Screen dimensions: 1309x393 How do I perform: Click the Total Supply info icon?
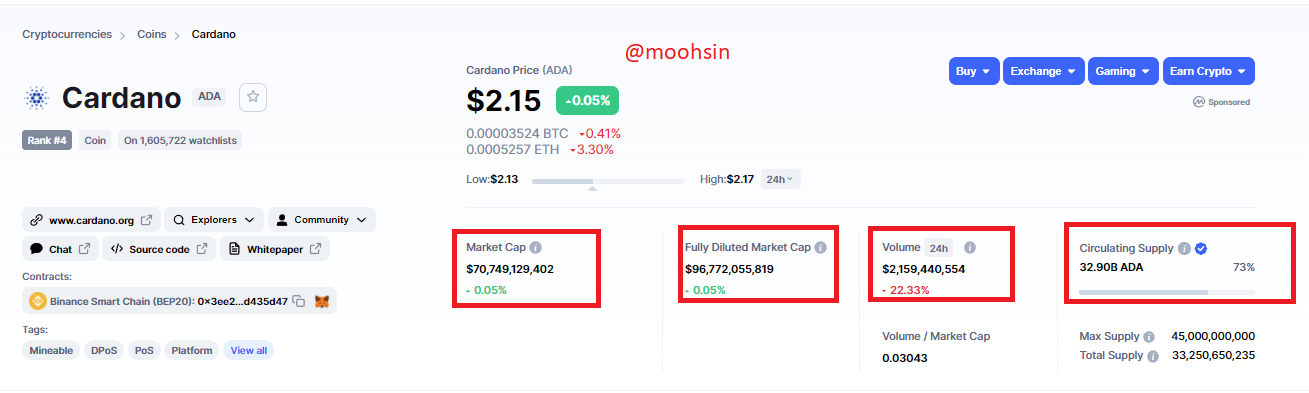click(x=1153, y=356)
